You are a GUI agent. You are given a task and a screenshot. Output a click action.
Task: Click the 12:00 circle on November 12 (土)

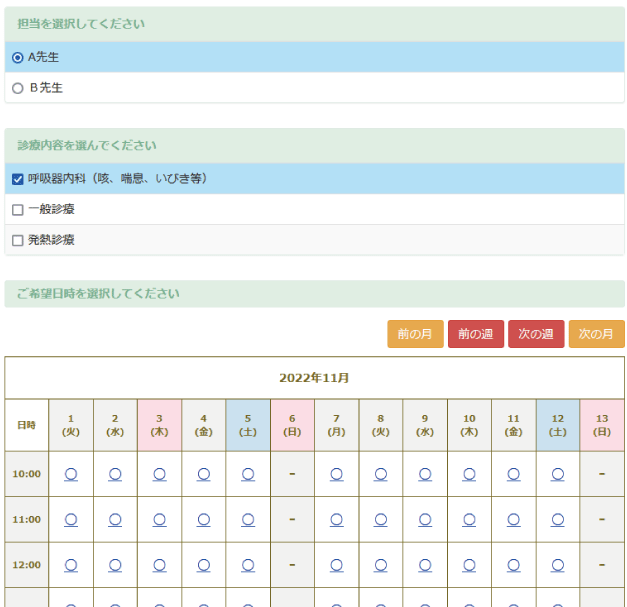click(557, 565)
